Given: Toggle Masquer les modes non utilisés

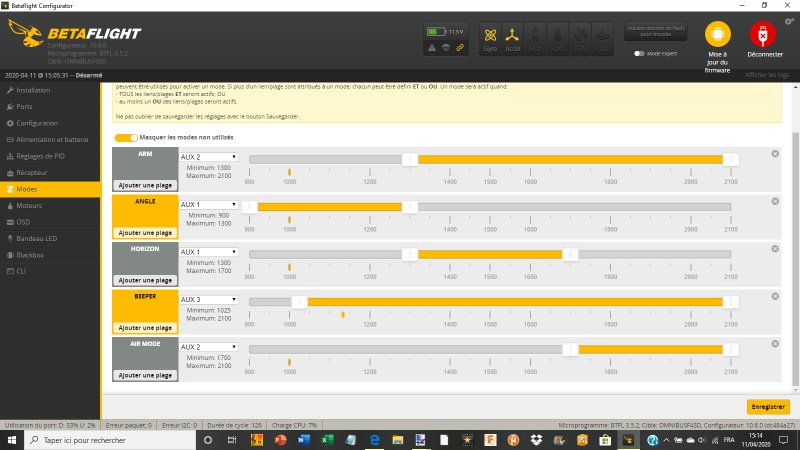Looking at the screenshot, I should (x=125, y=137).
